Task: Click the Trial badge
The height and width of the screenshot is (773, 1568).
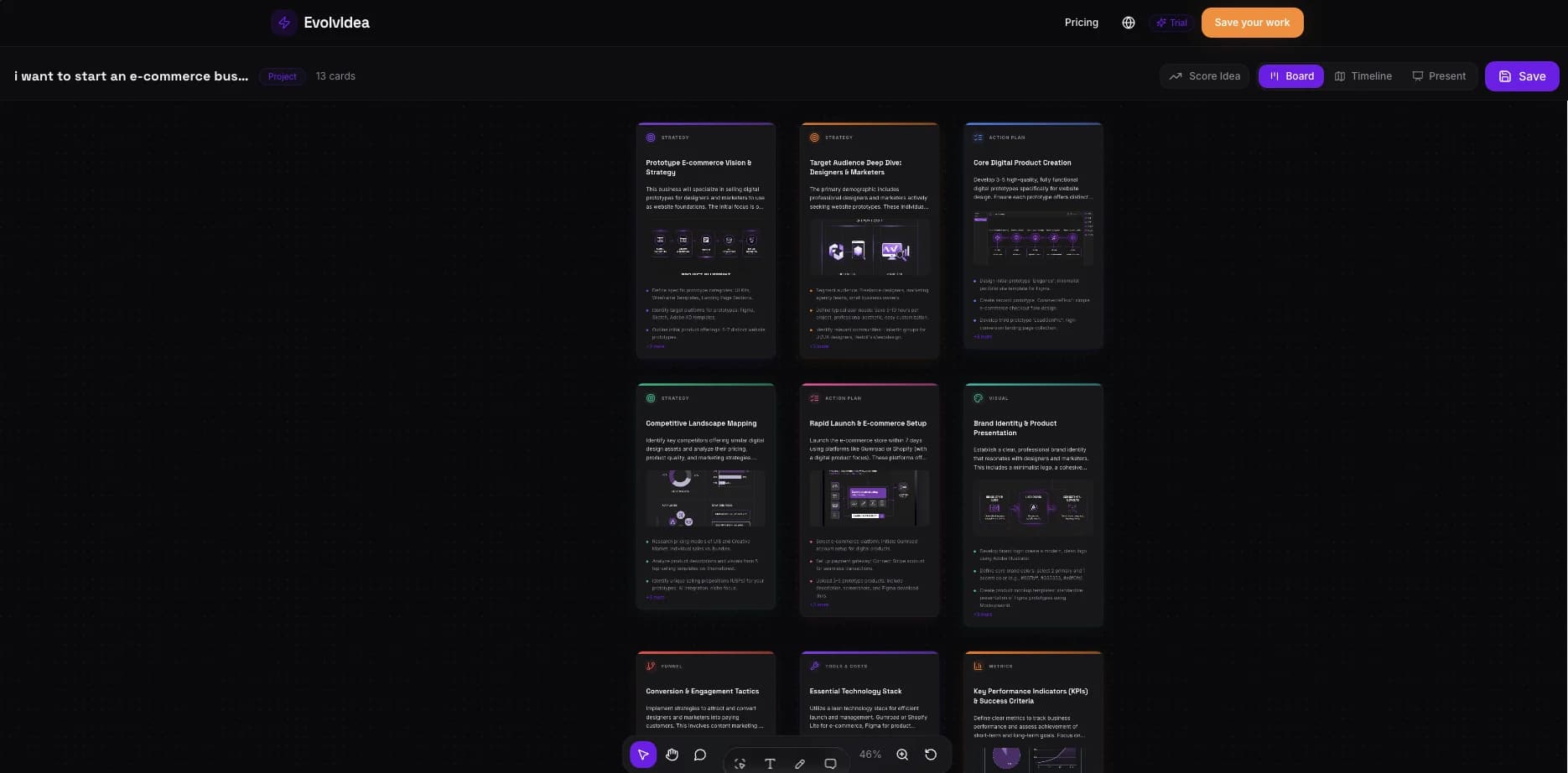Action: [x=1171, y=23]
